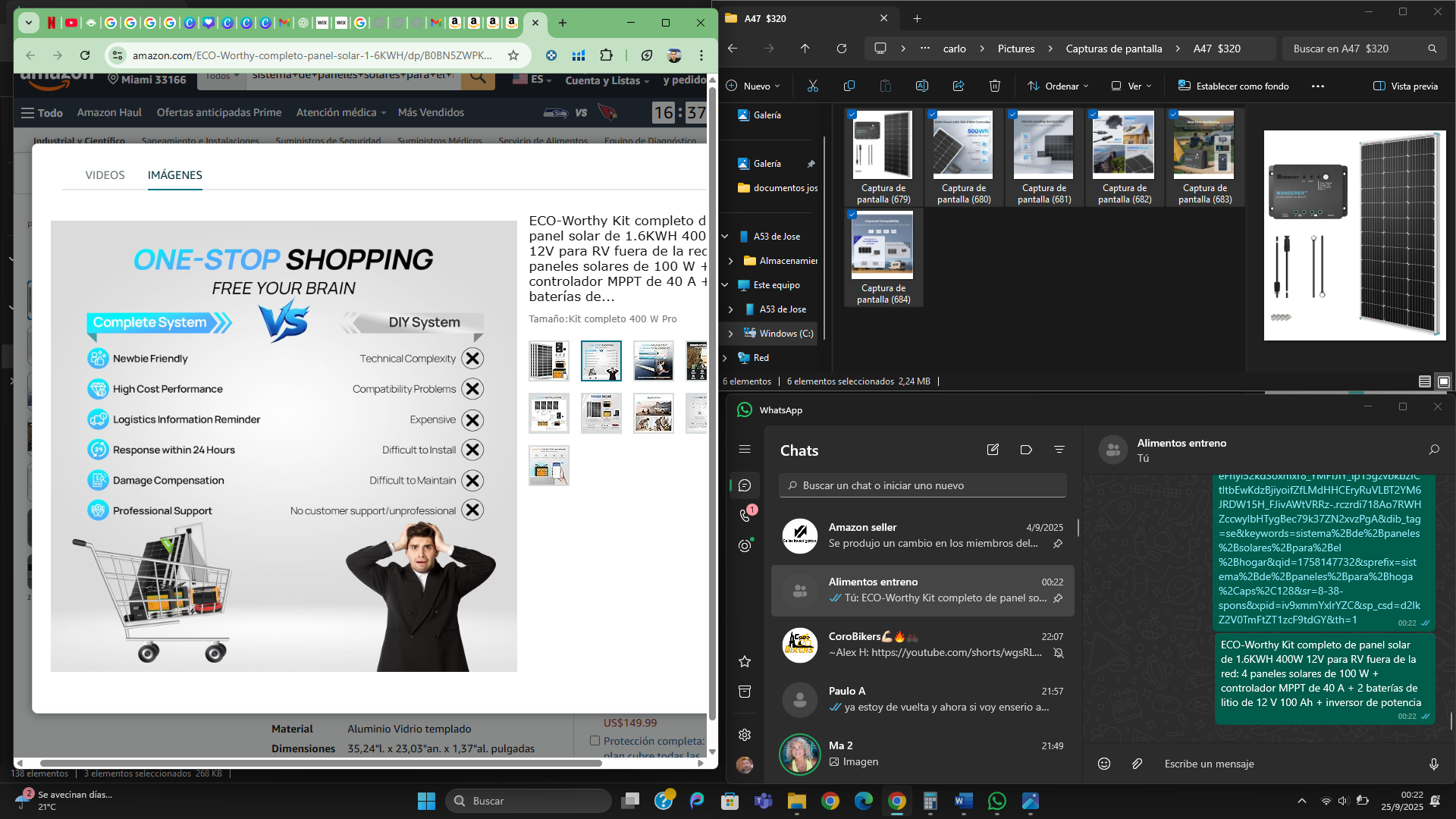
Task: Click the delete trash icon in Explorer
Action: pos(994,86)
